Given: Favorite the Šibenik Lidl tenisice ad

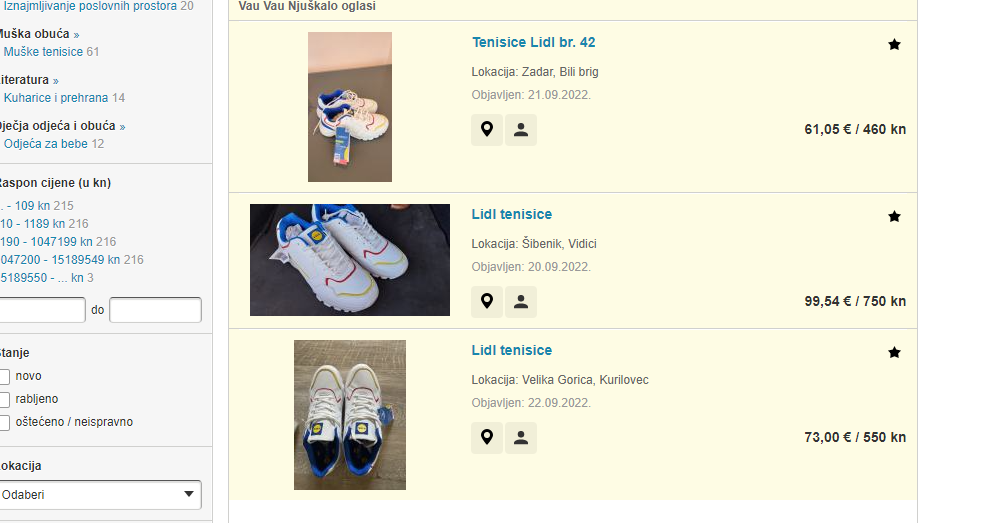Looking at the screenshot, I should pyautogui.click(x=894, y=217).
